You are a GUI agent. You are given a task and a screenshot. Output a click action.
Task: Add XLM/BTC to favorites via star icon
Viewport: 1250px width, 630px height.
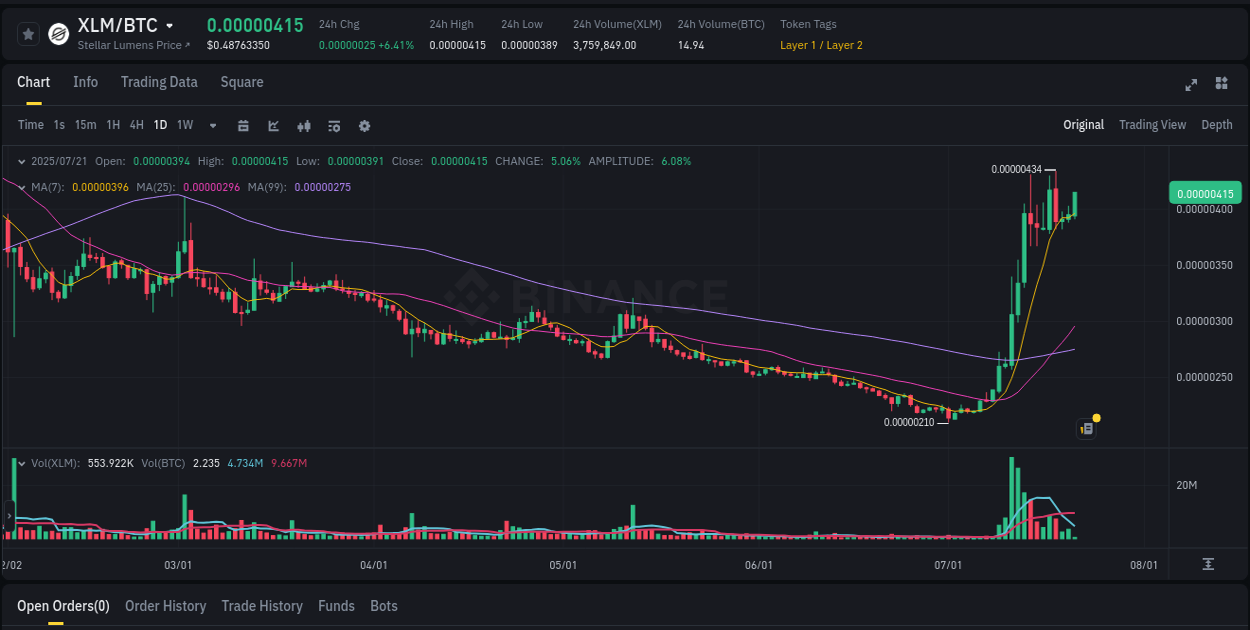28,33
